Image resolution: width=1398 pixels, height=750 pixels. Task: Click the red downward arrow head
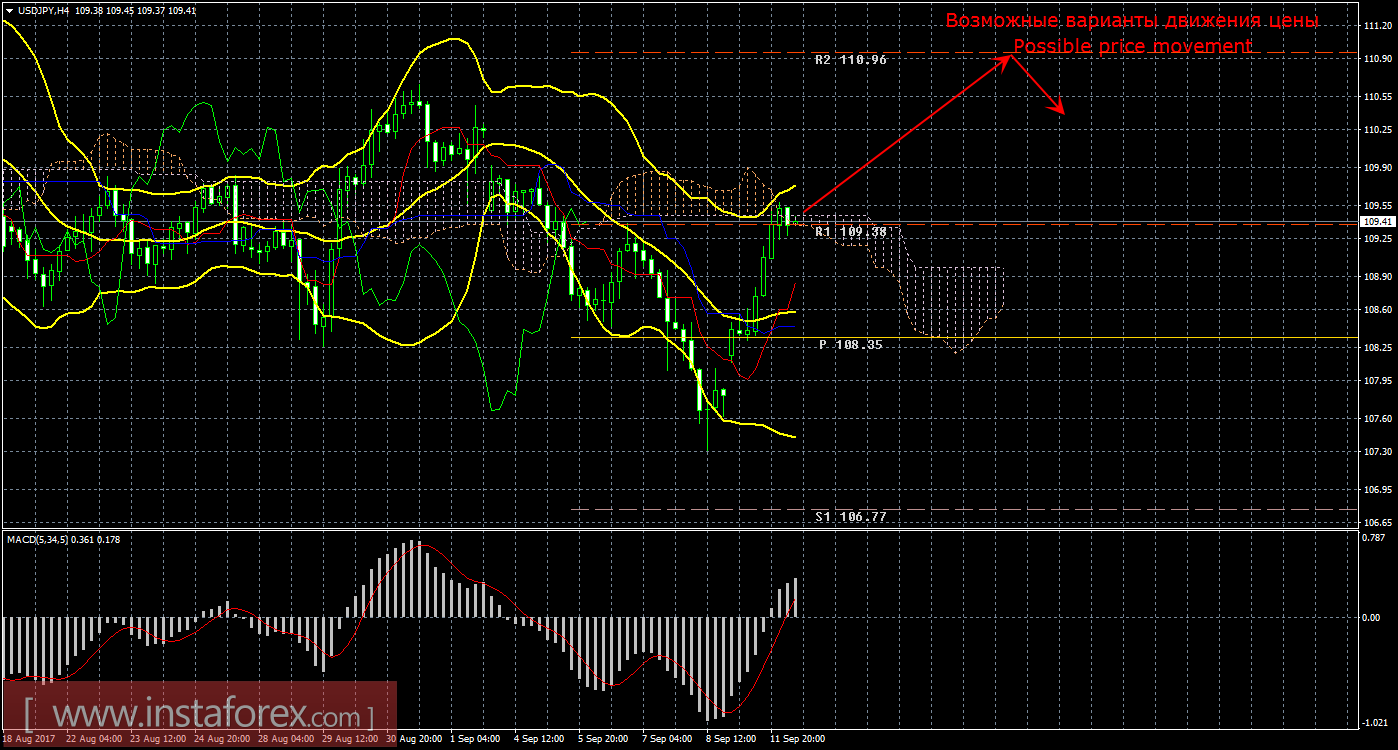coord(1059,110)
